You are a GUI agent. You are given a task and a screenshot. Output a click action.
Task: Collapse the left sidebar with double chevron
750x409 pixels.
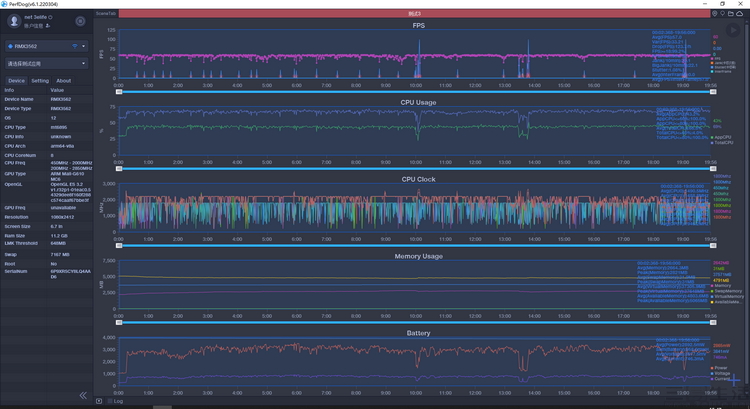[83, 395]
